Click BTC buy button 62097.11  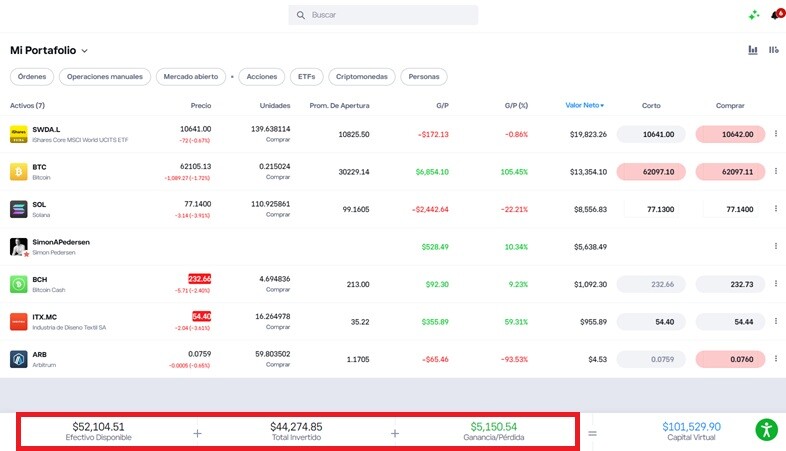(730, 172)
